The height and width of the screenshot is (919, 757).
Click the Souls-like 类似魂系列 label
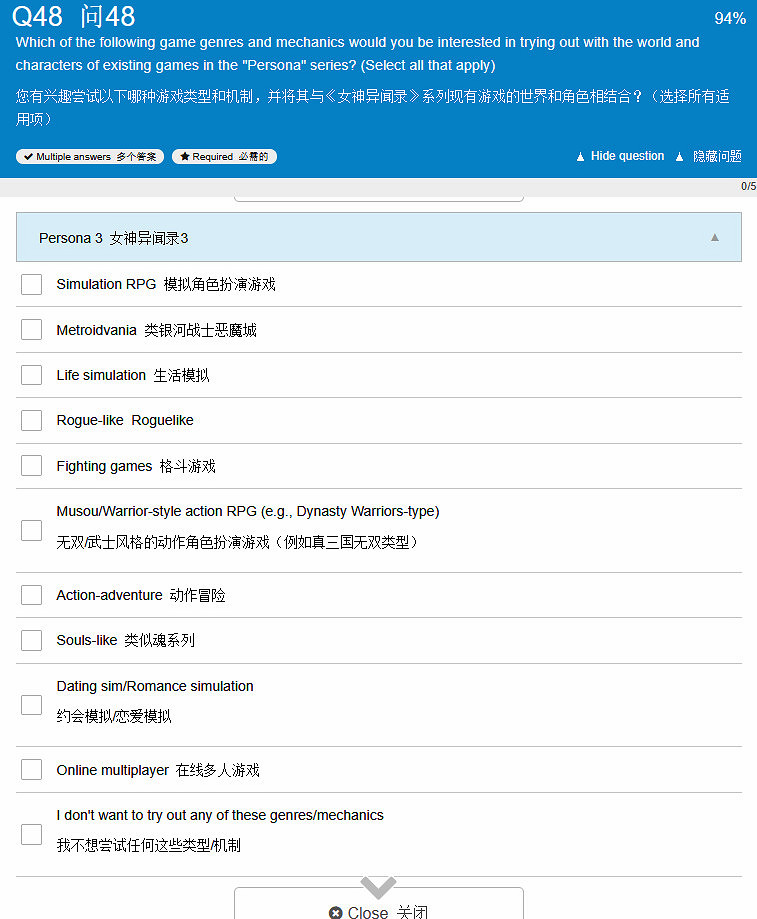125,640
